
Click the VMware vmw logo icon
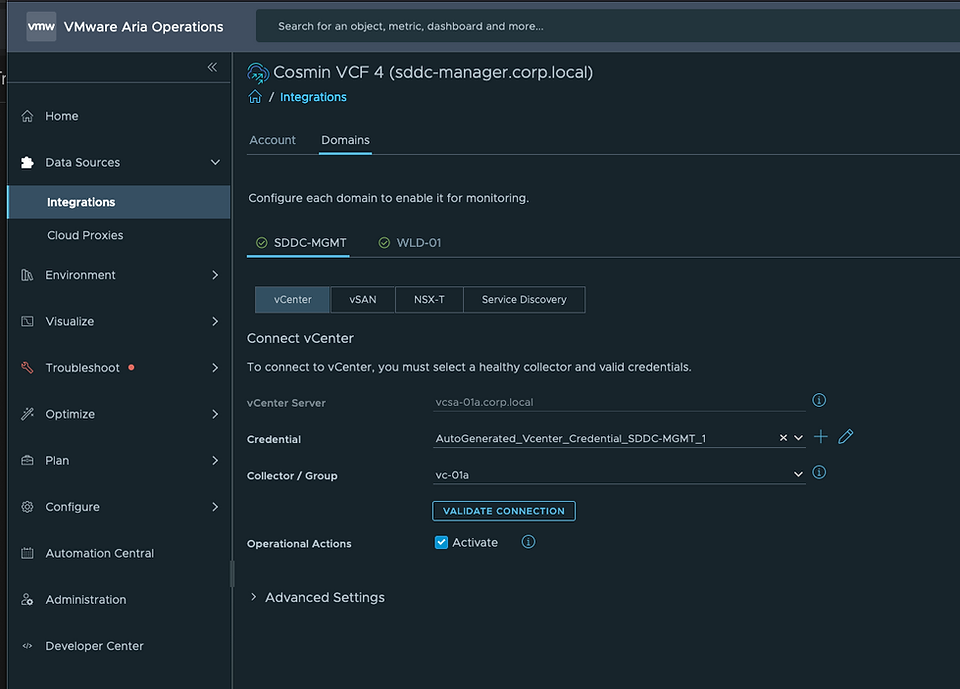pos(41,26)
